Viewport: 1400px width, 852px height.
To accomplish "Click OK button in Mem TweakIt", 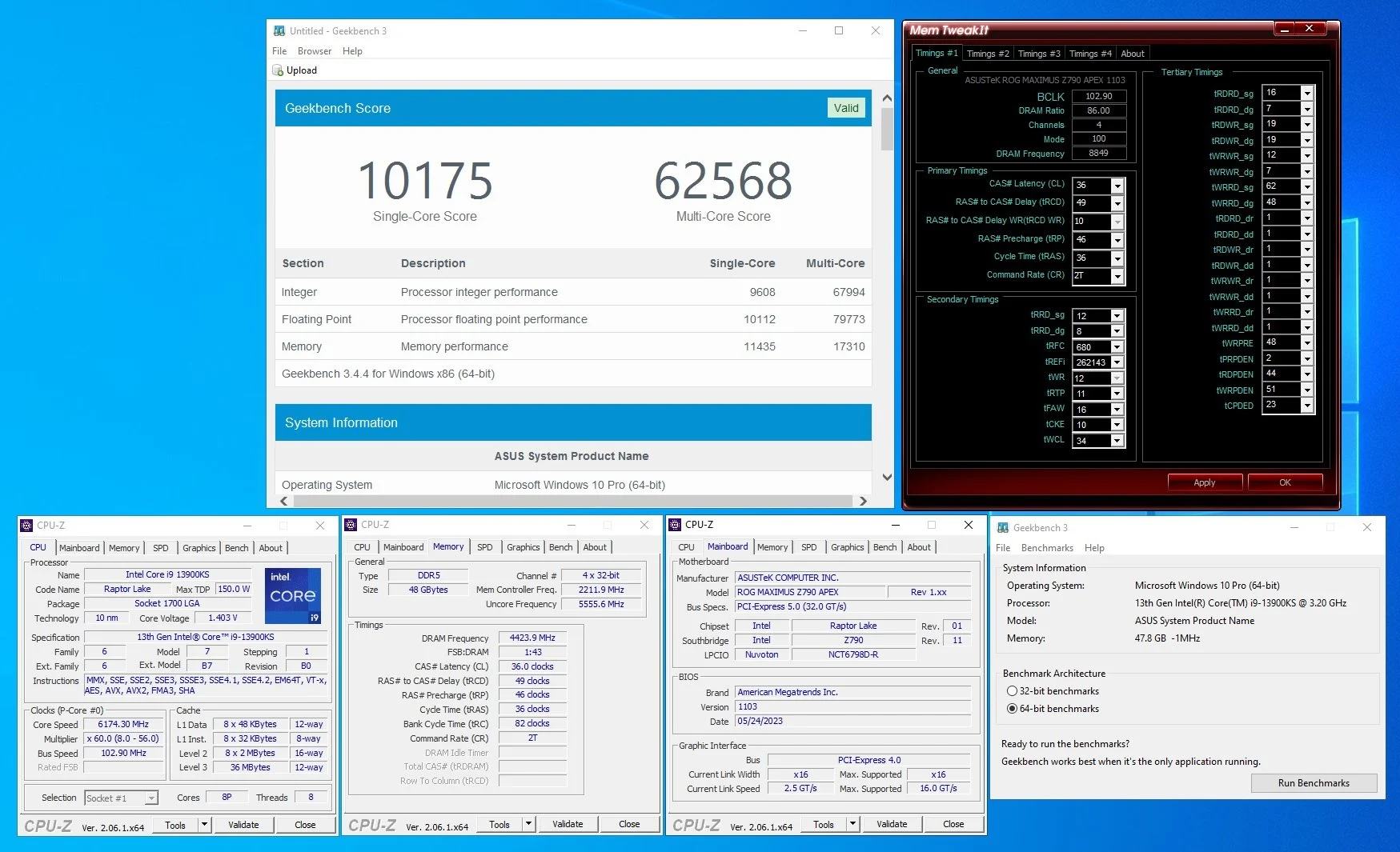I will [1285, 482].
